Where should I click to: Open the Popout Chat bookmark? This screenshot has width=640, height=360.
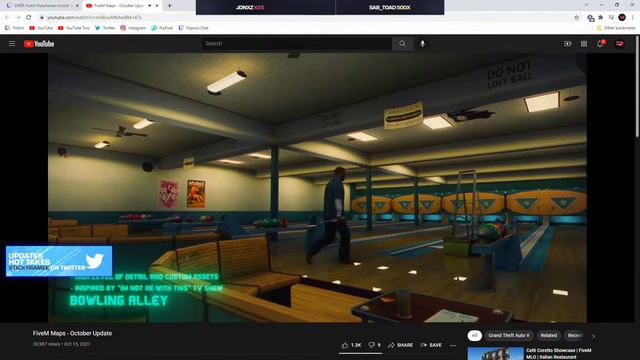193,28
